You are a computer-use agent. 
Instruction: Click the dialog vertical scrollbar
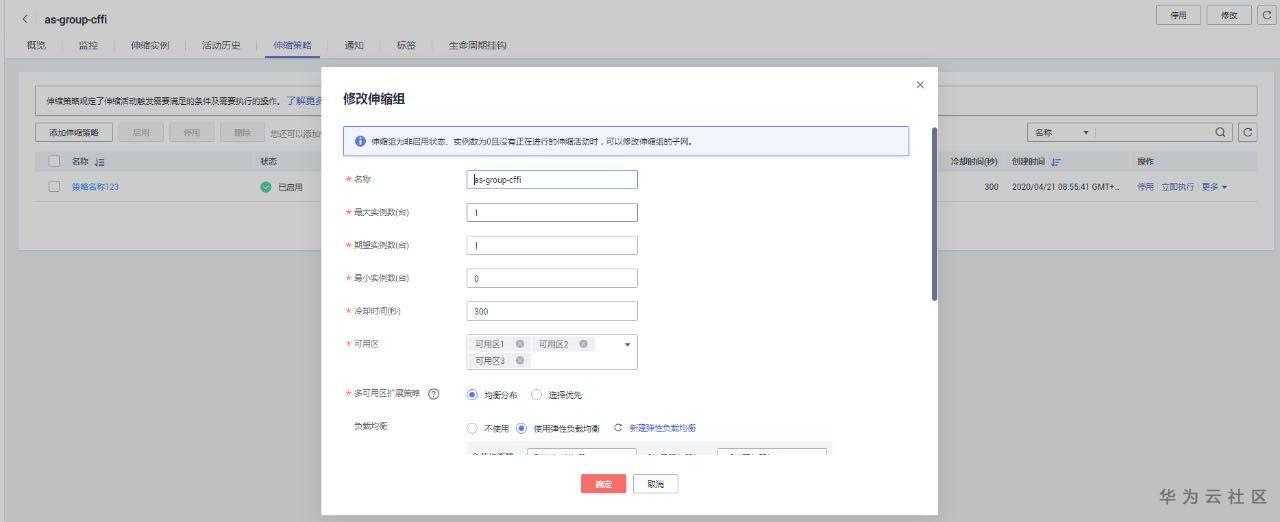934,213
